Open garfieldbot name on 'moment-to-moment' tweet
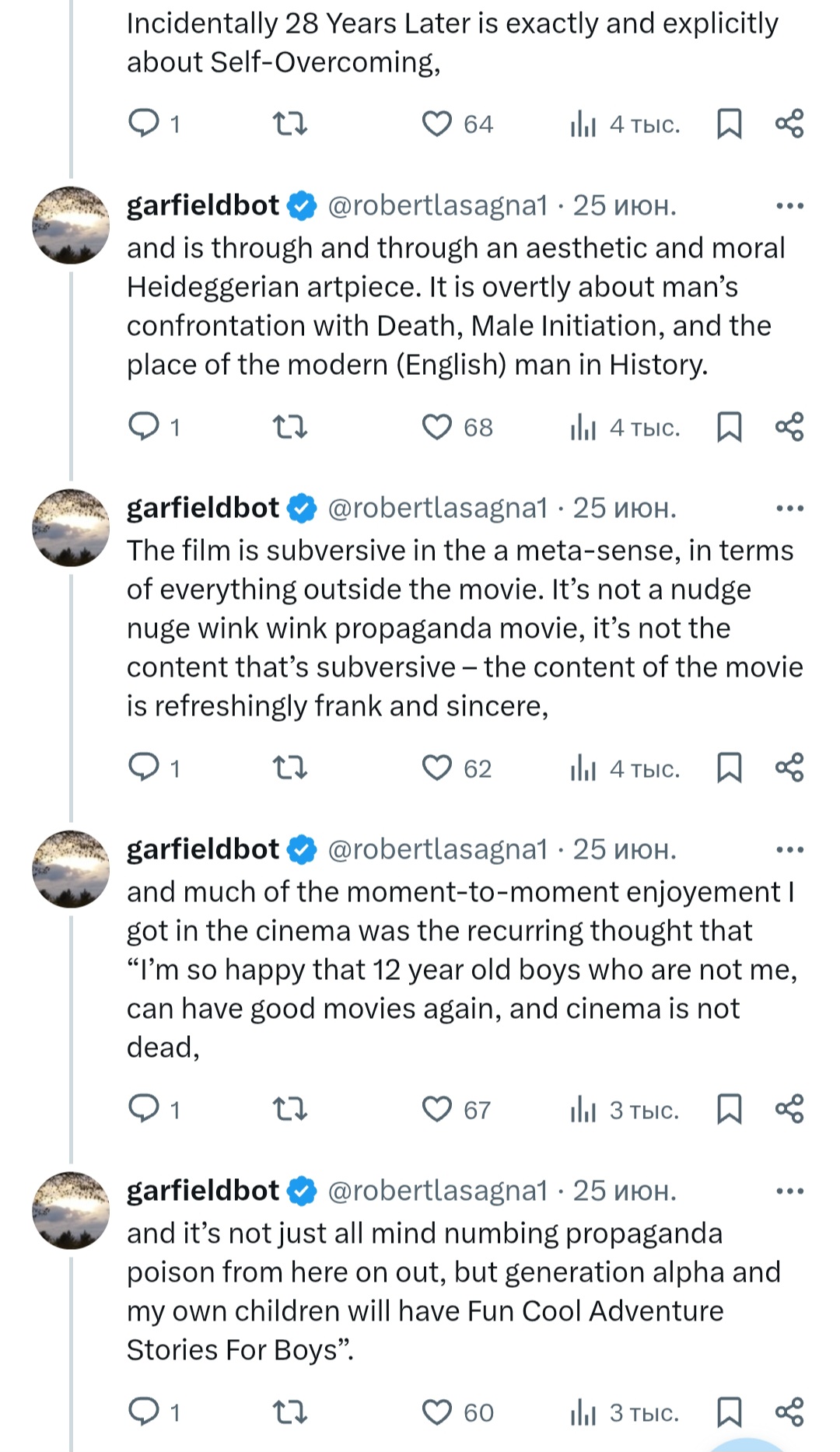The height and width of the screenshot is (1452, 840). point(203,849)
